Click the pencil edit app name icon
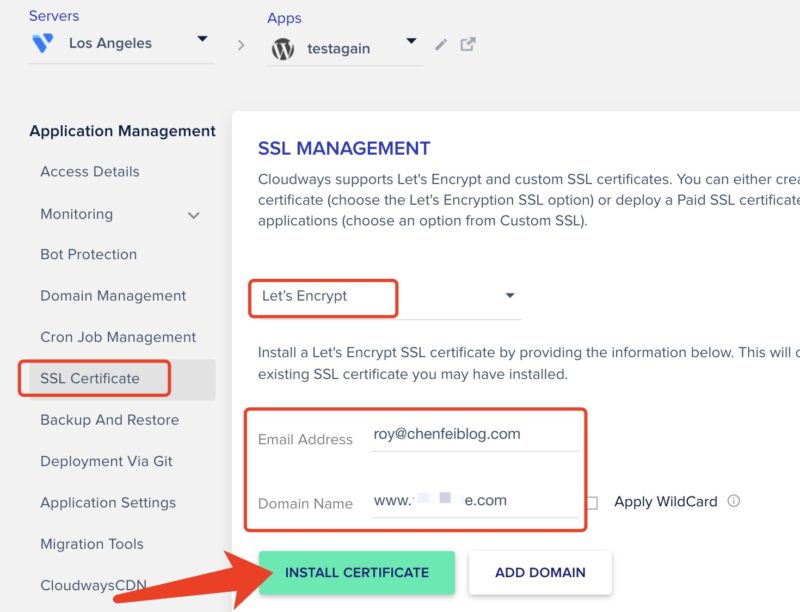800x612 pixels. click(x=441, y=45)
